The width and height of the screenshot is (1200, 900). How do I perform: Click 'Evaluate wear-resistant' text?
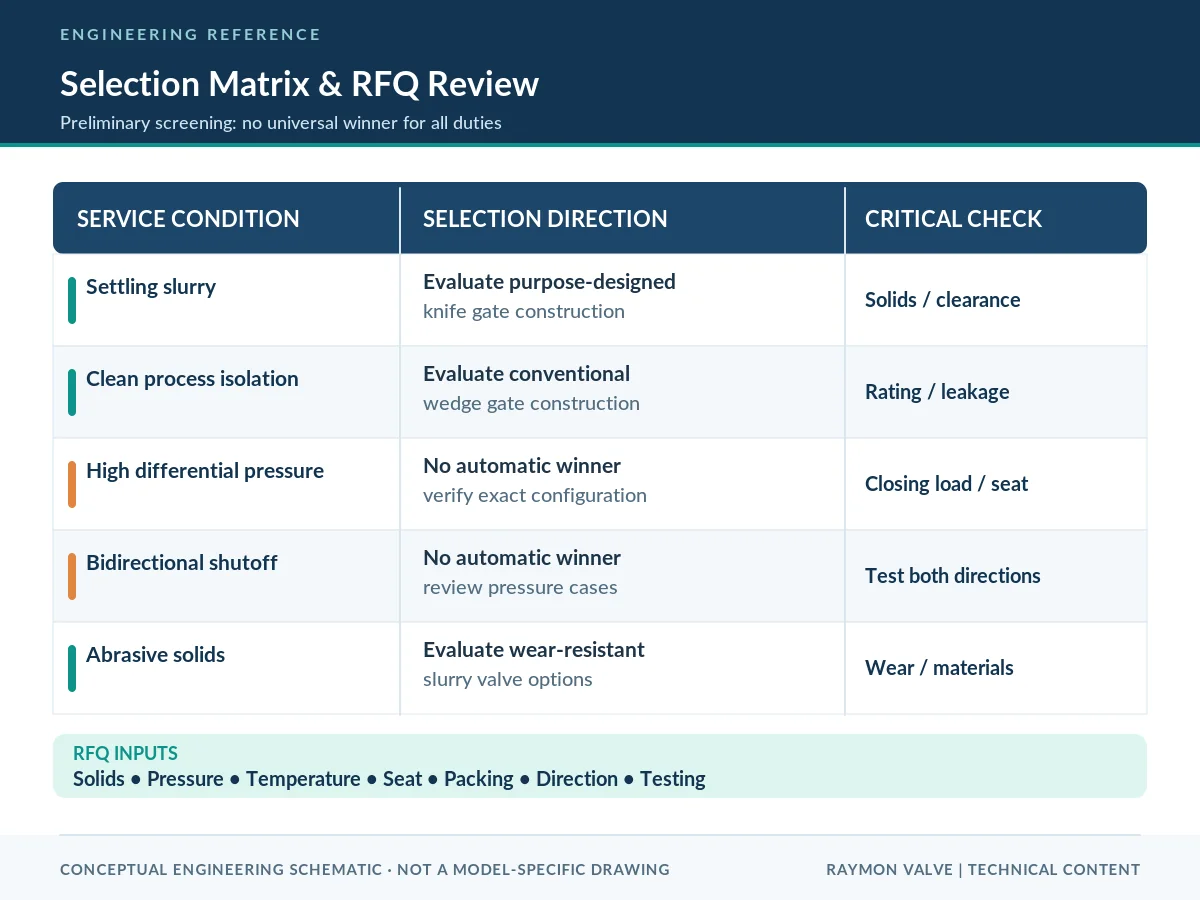(534, 650)
